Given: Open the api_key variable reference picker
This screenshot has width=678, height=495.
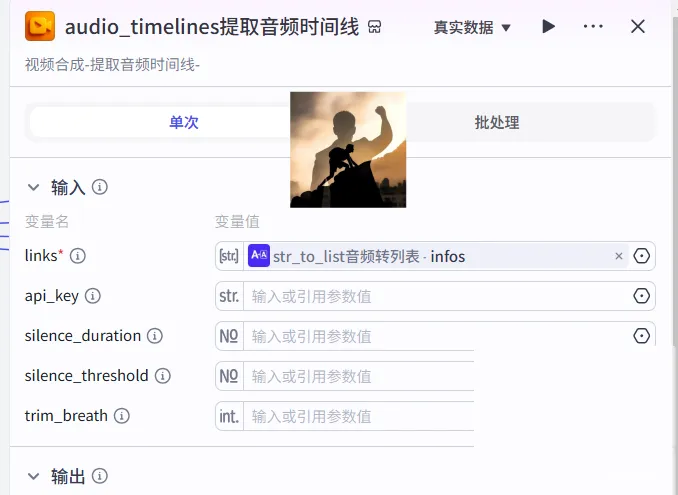Looking at the screenshot, I should click(x=641, y=296).
